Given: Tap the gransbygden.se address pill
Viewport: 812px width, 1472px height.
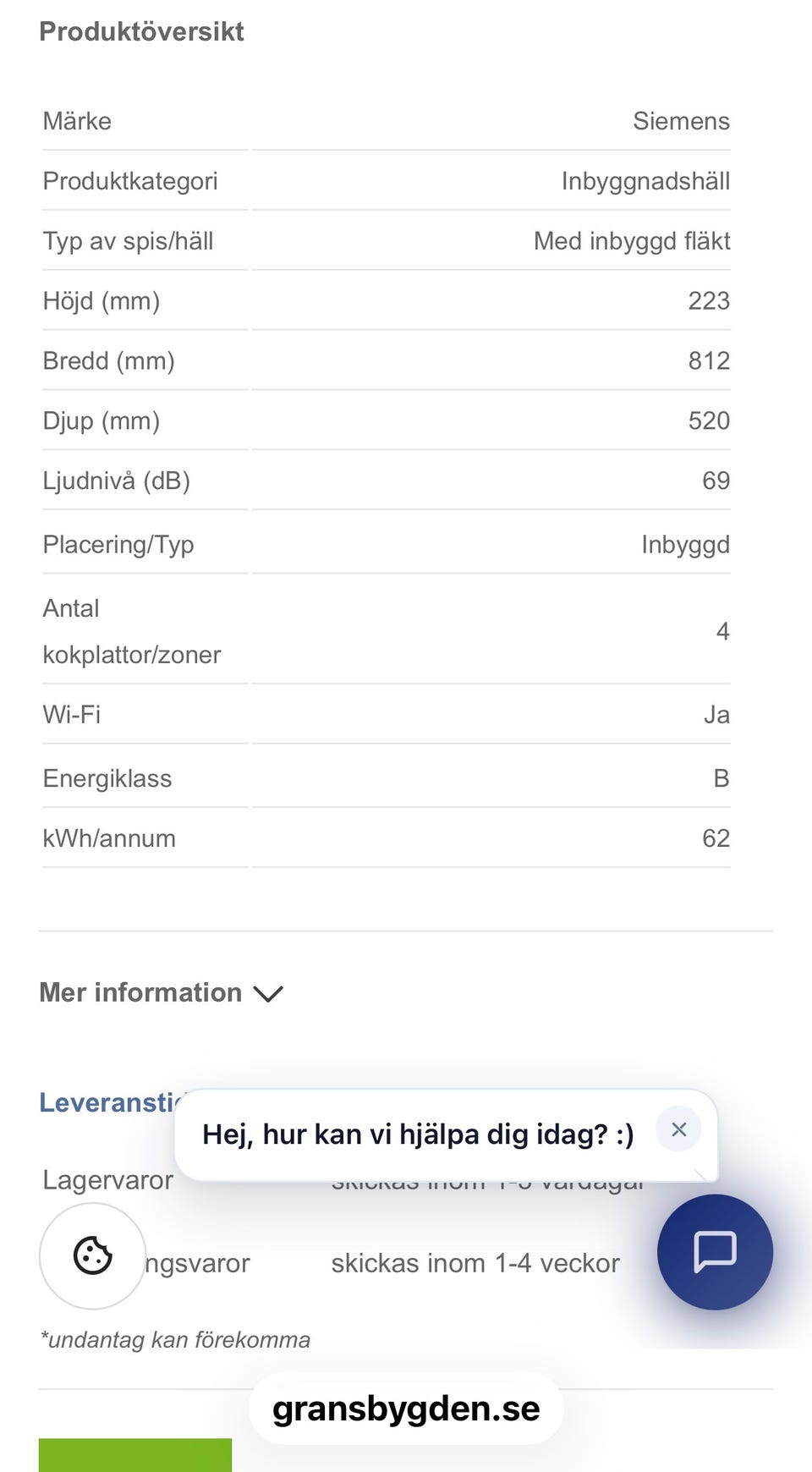Looking at the screenshot, I should pyautogui.click(x=406, y=1409).
